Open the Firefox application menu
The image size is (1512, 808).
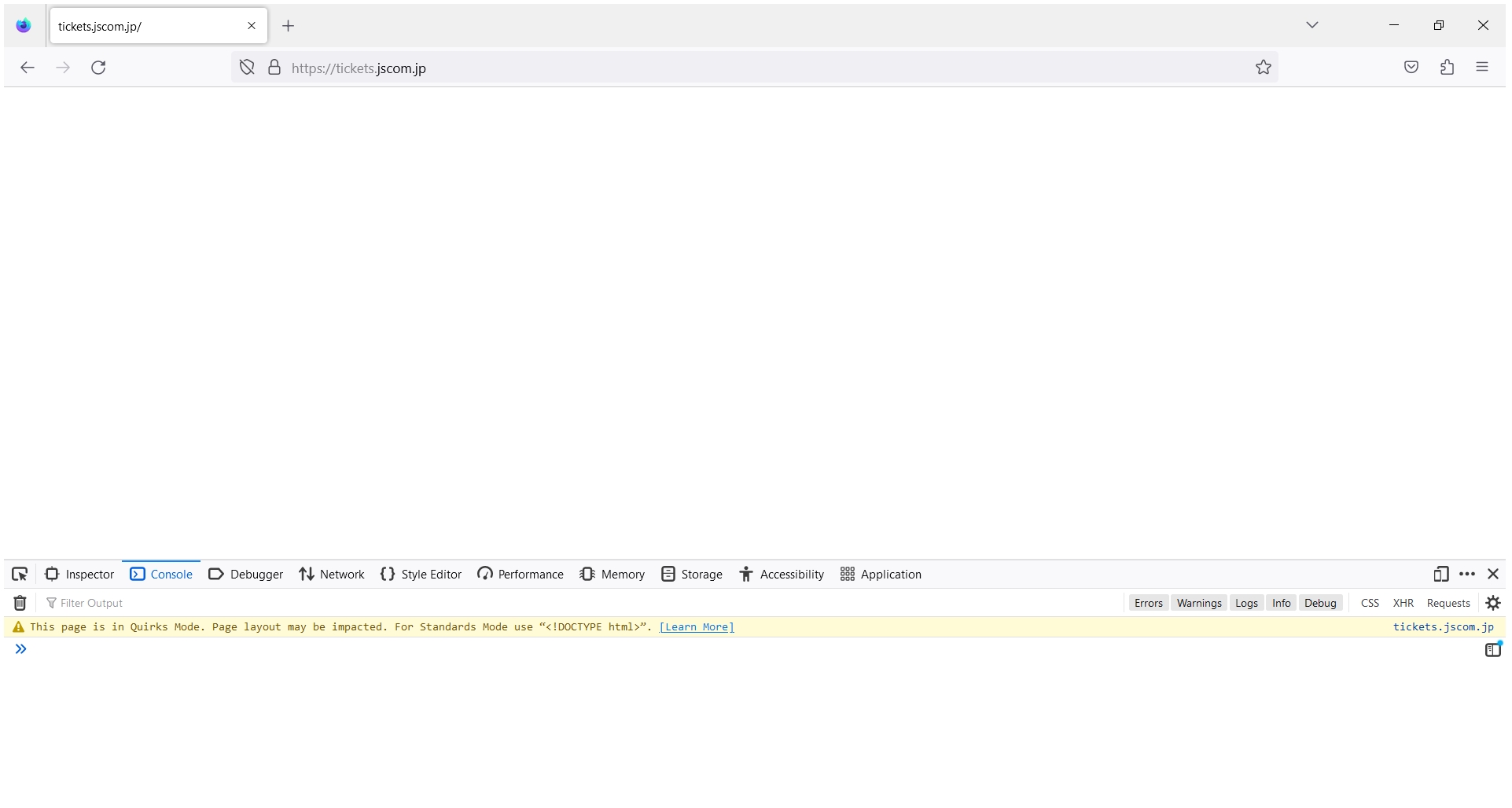(x=1483, y=68)
